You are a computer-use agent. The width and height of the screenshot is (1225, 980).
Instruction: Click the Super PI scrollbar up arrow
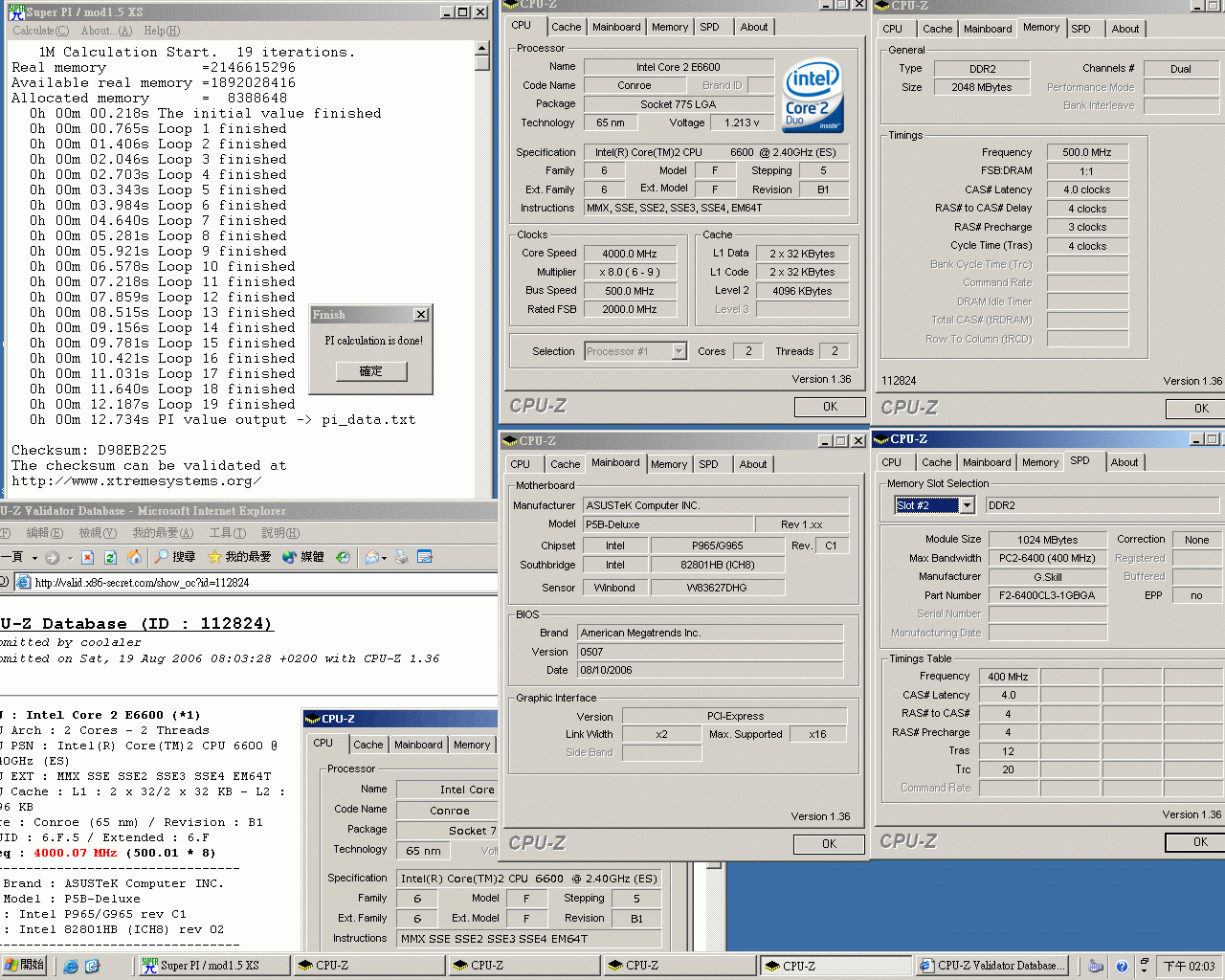(x=482, y=49)
